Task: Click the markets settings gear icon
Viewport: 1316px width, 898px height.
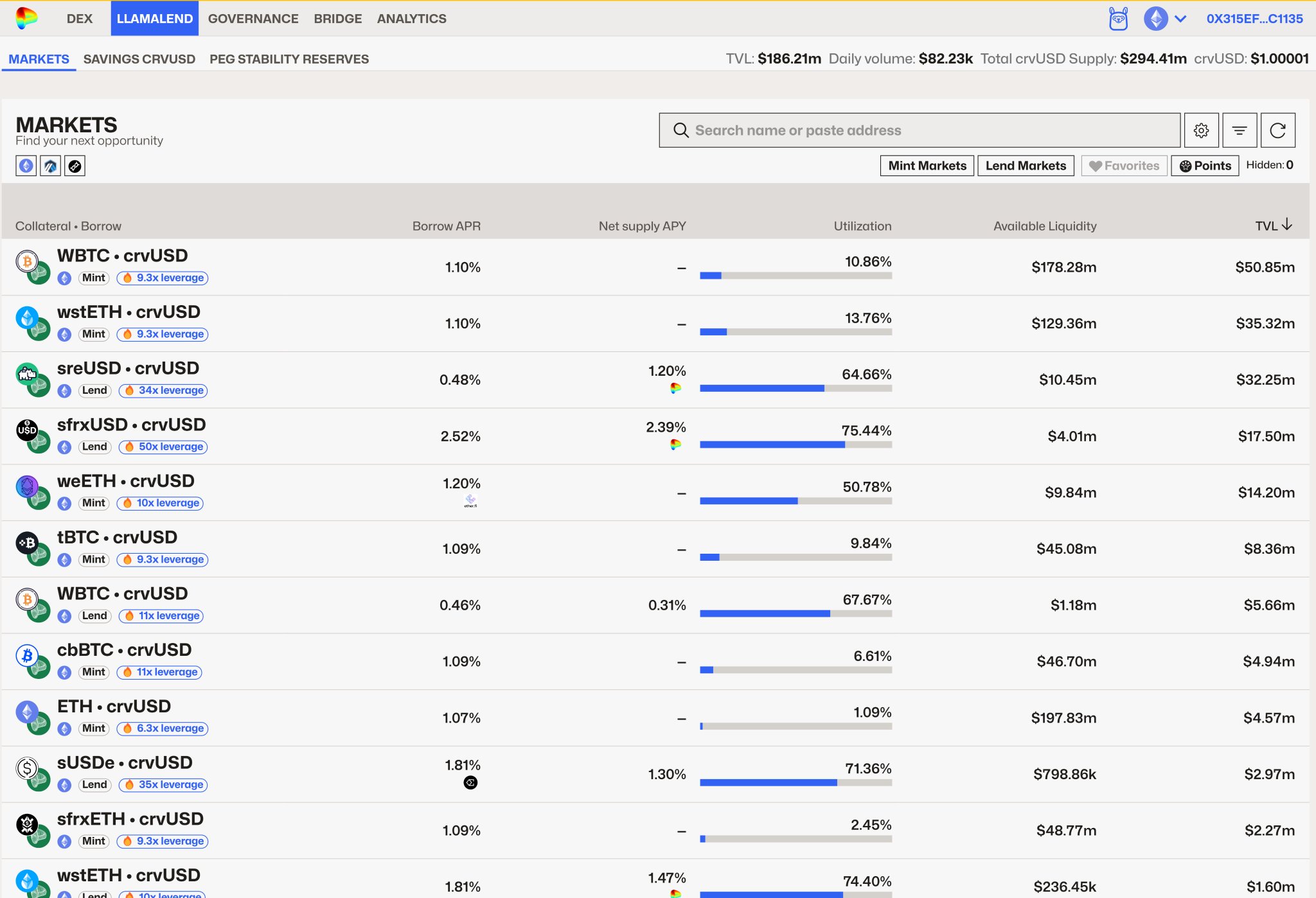Action: pos(1201,130)
